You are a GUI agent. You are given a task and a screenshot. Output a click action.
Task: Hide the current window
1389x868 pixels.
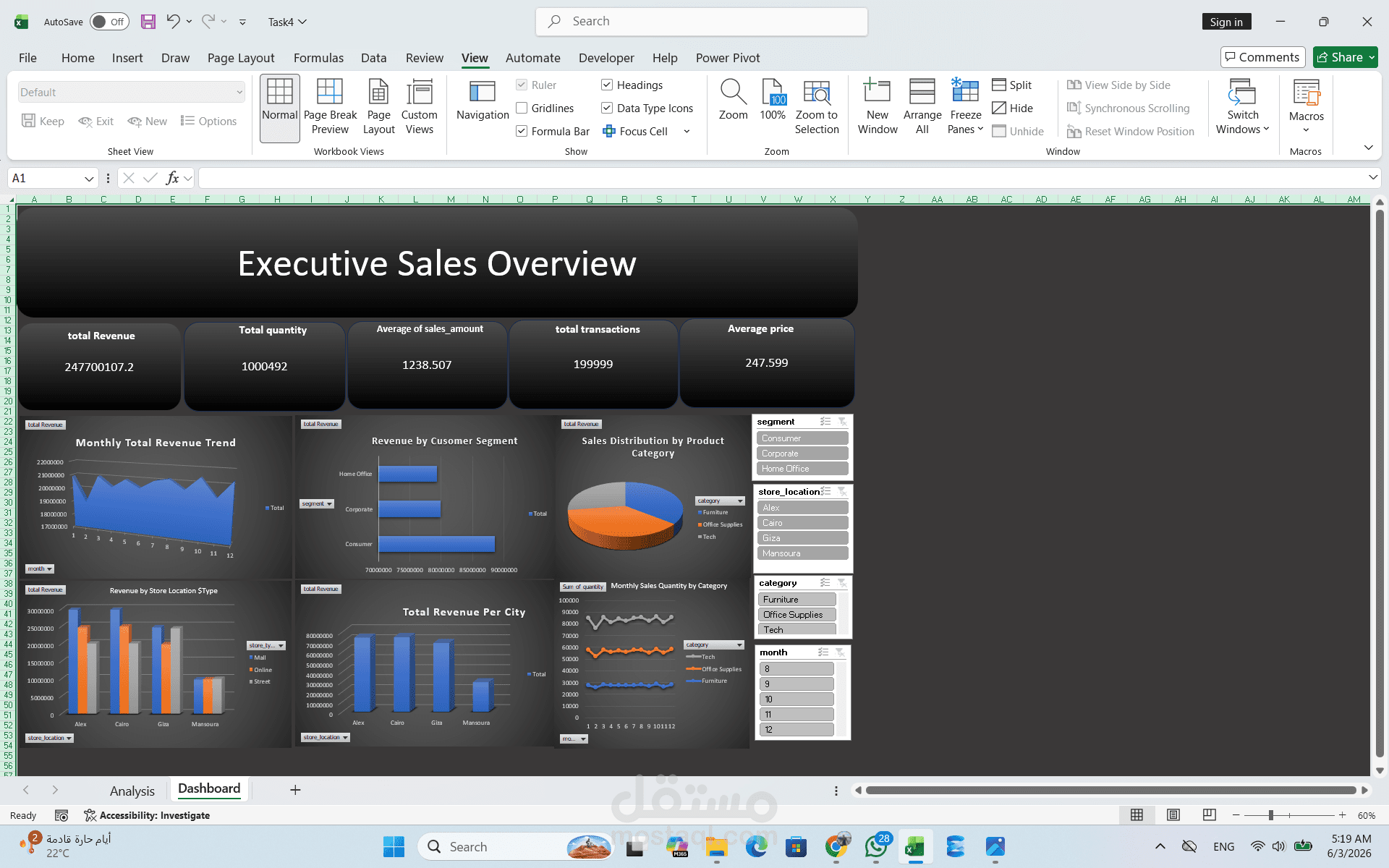1013,109
